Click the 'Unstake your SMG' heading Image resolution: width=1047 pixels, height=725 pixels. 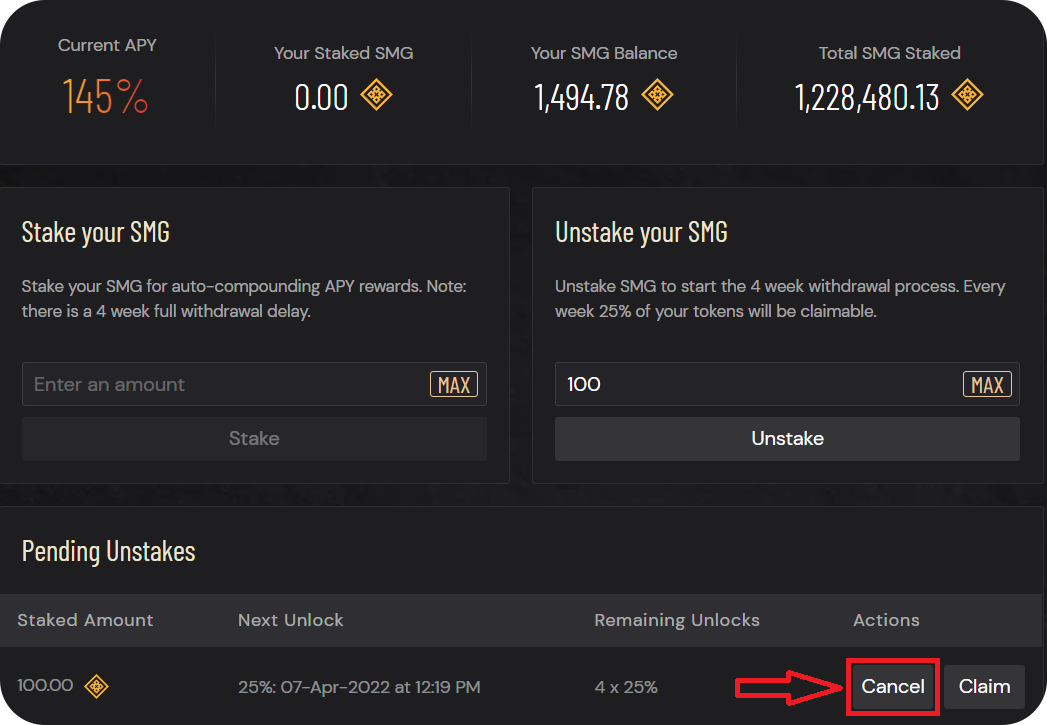tap(641, 233)
